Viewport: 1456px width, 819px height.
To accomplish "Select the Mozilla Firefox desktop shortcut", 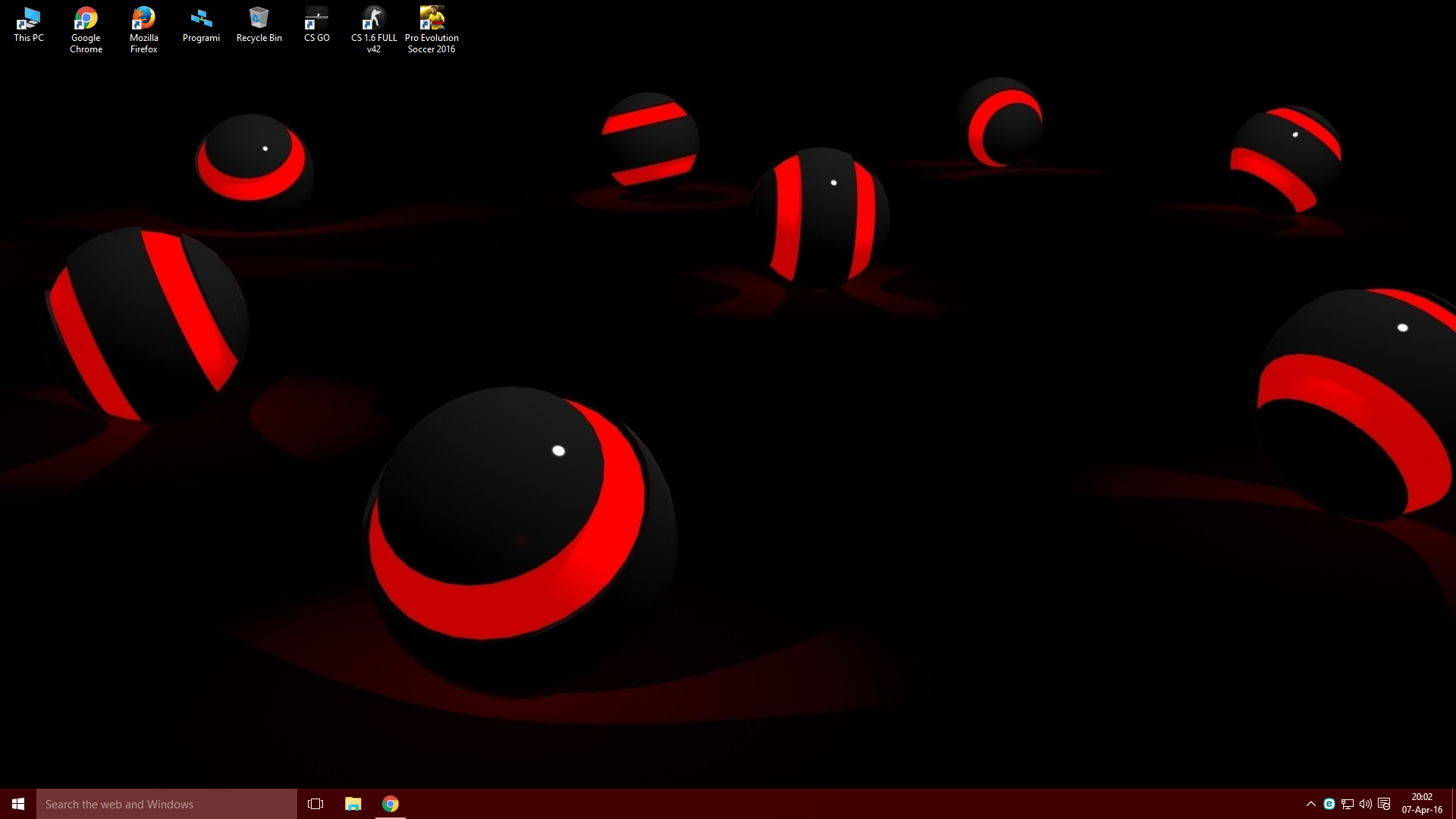I will 143,29.
